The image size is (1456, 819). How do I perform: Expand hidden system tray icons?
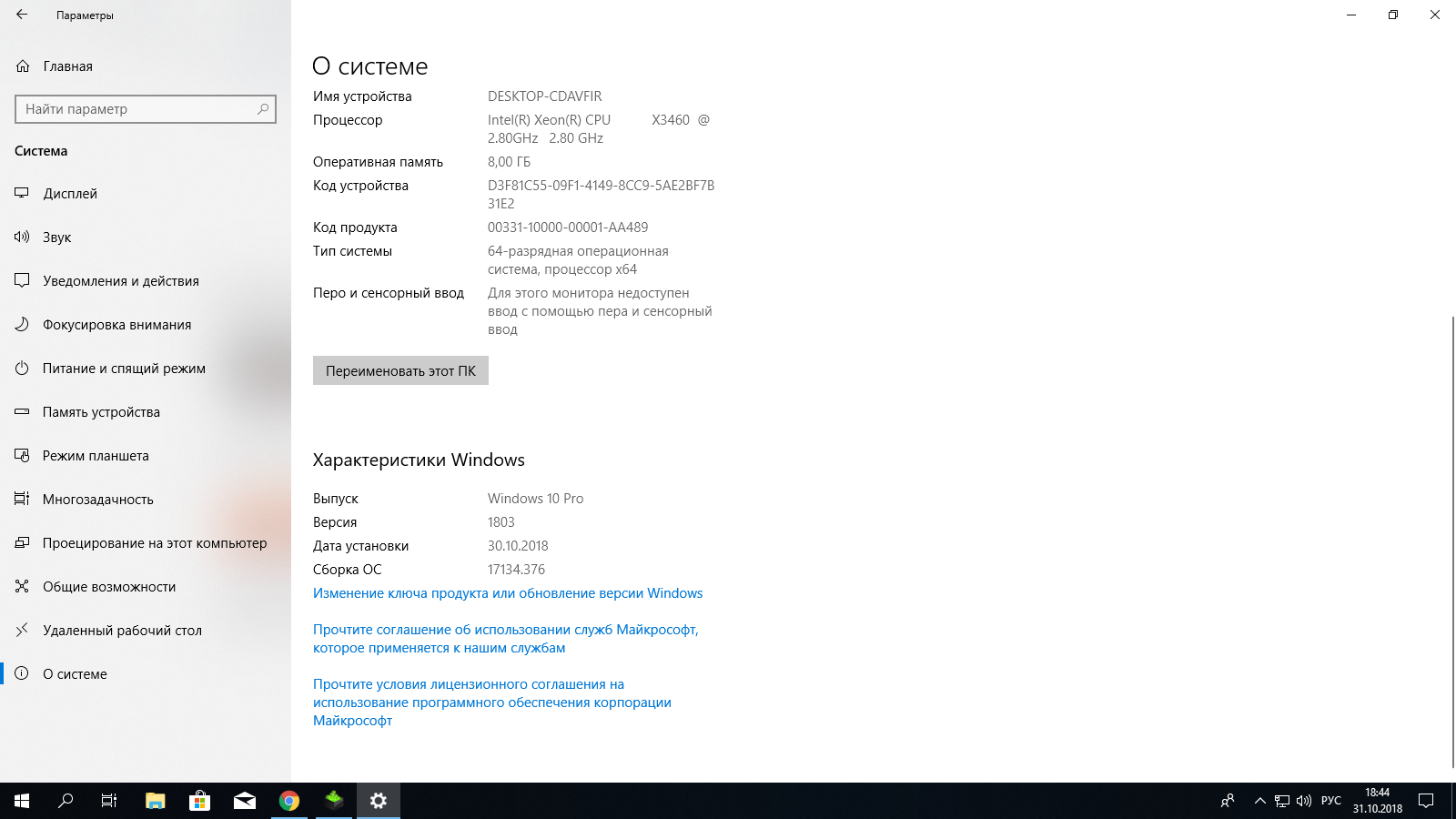[1259, 801]
